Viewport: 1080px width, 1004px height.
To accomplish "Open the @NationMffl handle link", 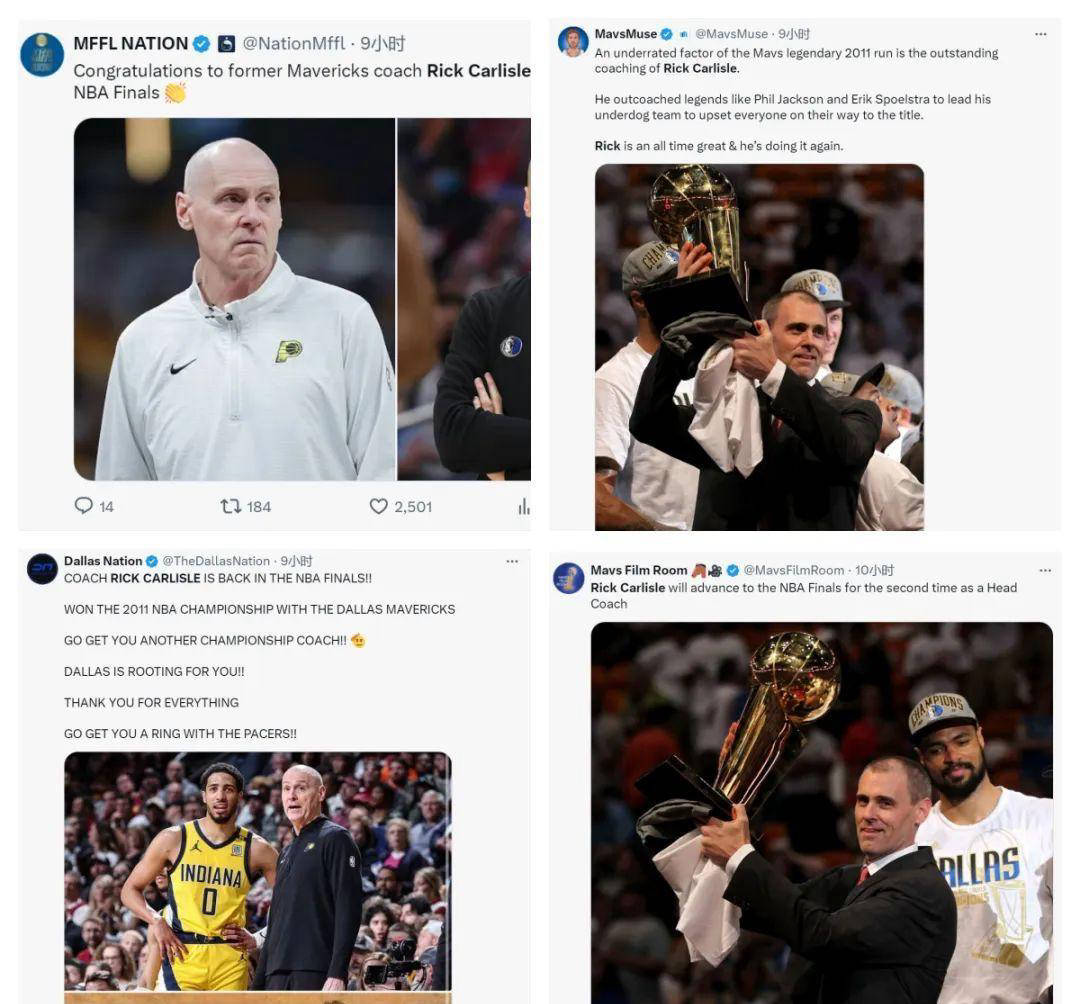I will pos(294,43).
